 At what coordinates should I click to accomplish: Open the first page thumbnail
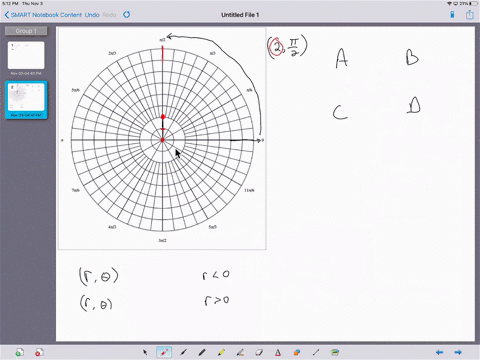coord(26,55)
